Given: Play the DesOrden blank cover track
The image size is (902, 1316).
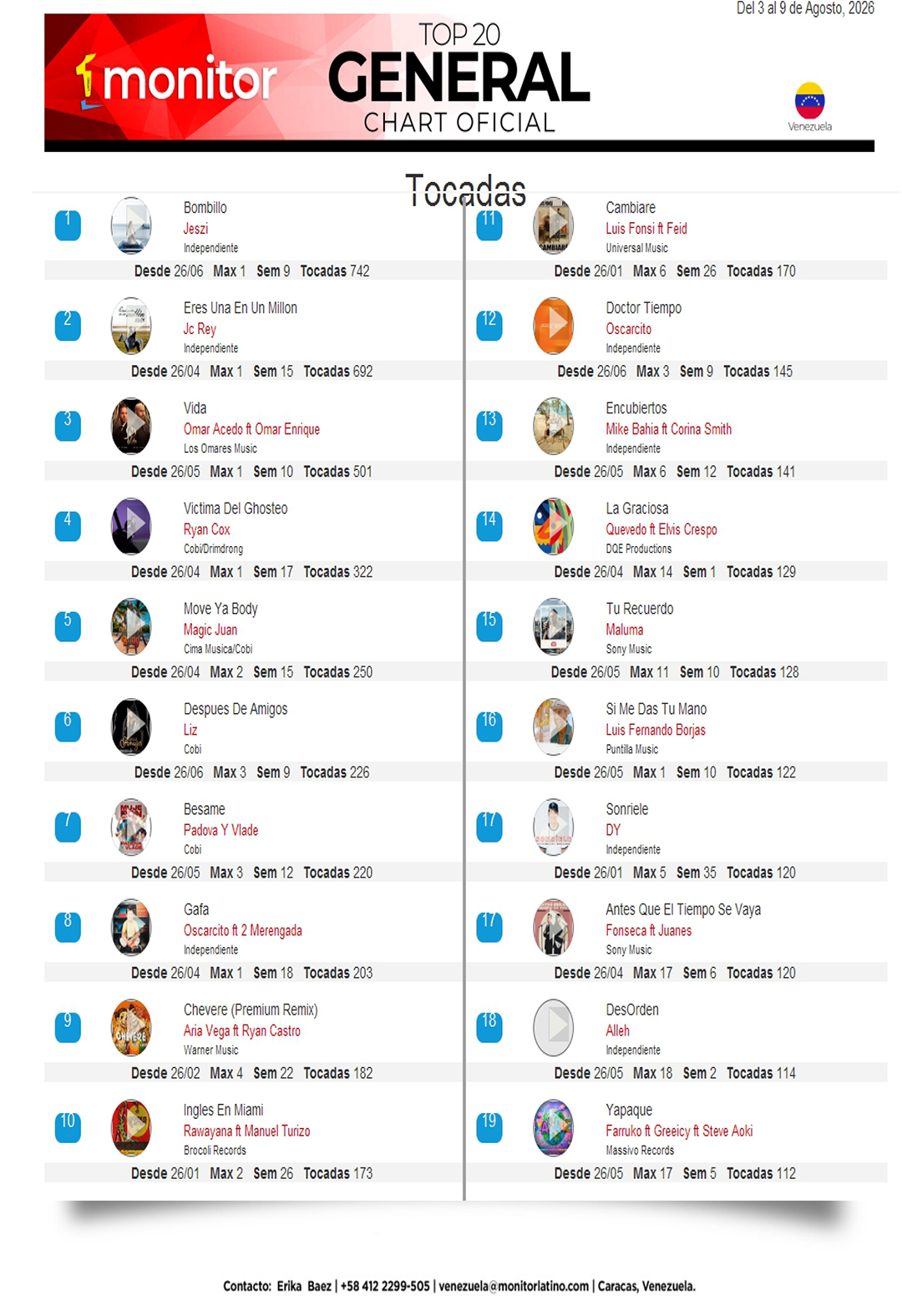Looking at the screenshot, I should [554, 1027].
